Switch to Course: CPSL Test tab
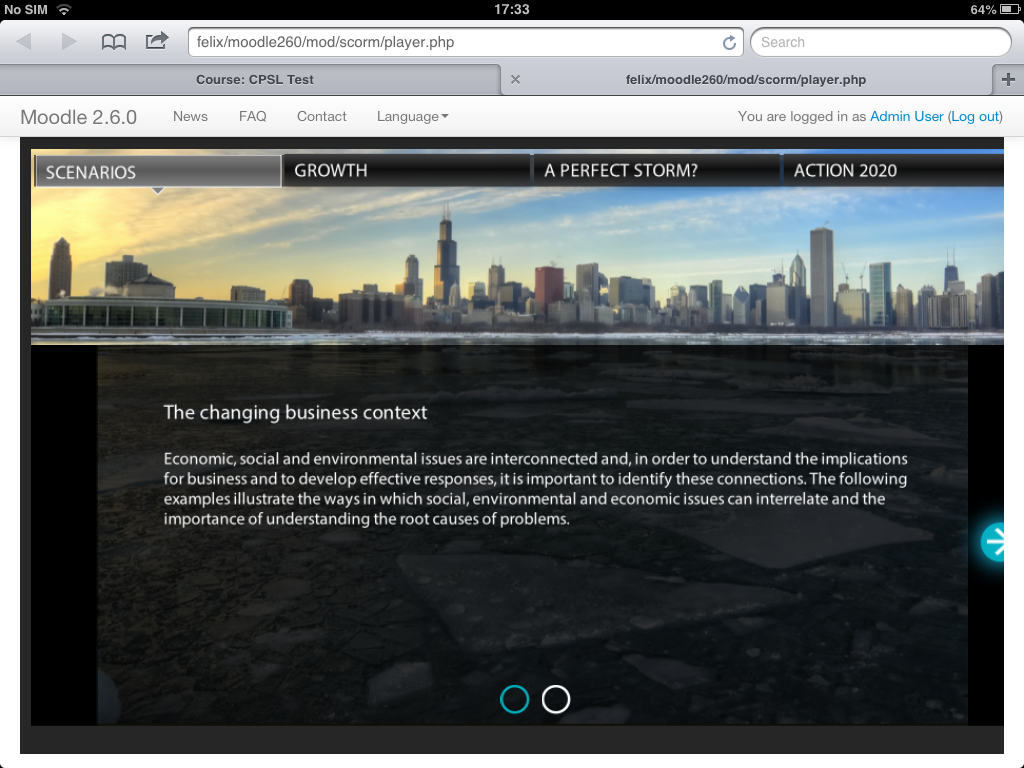1024x768 pixels. [x=255, y=80]
